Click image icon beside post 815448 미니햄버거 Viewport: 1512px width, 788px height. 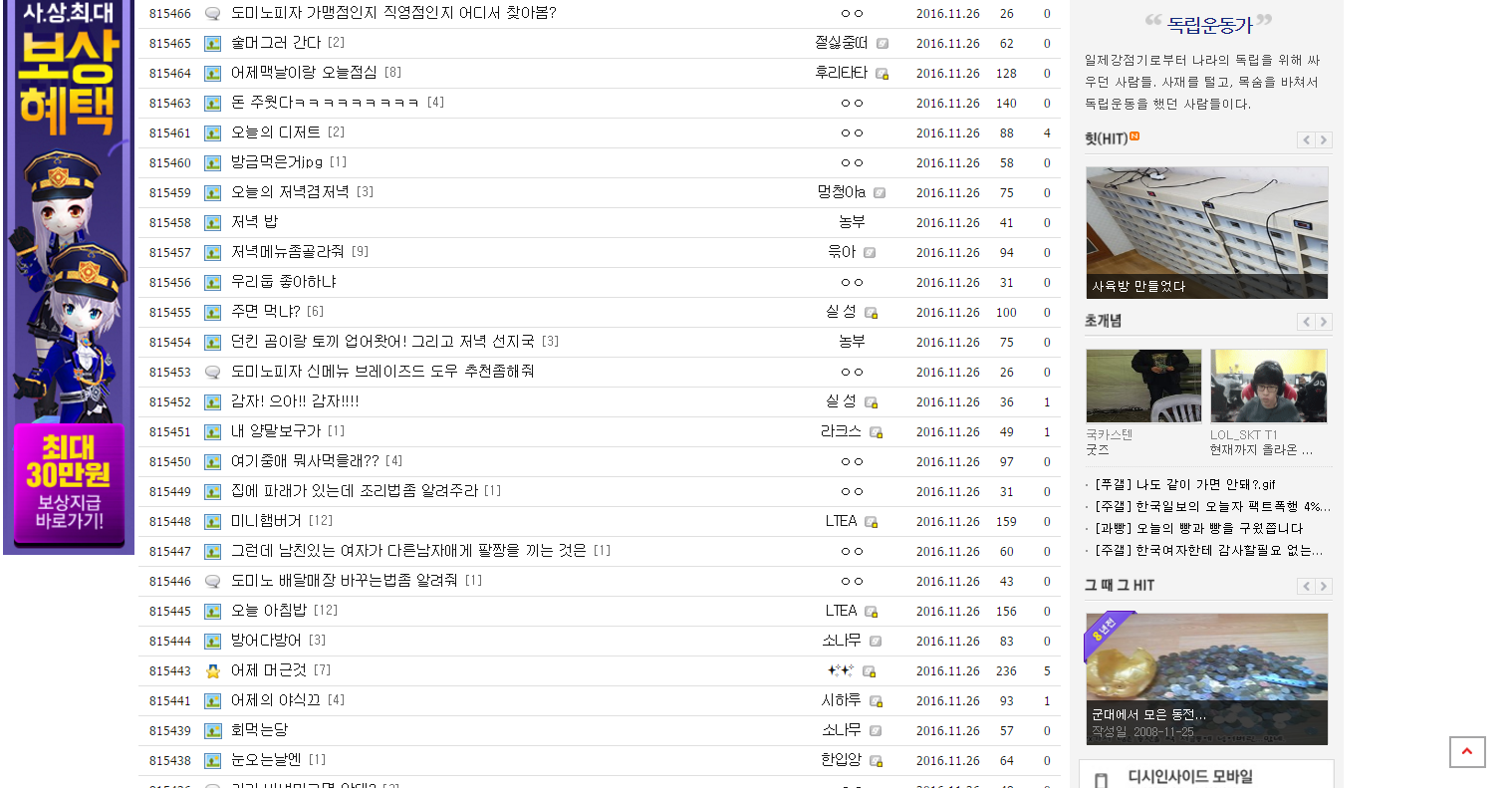(212, 522)
